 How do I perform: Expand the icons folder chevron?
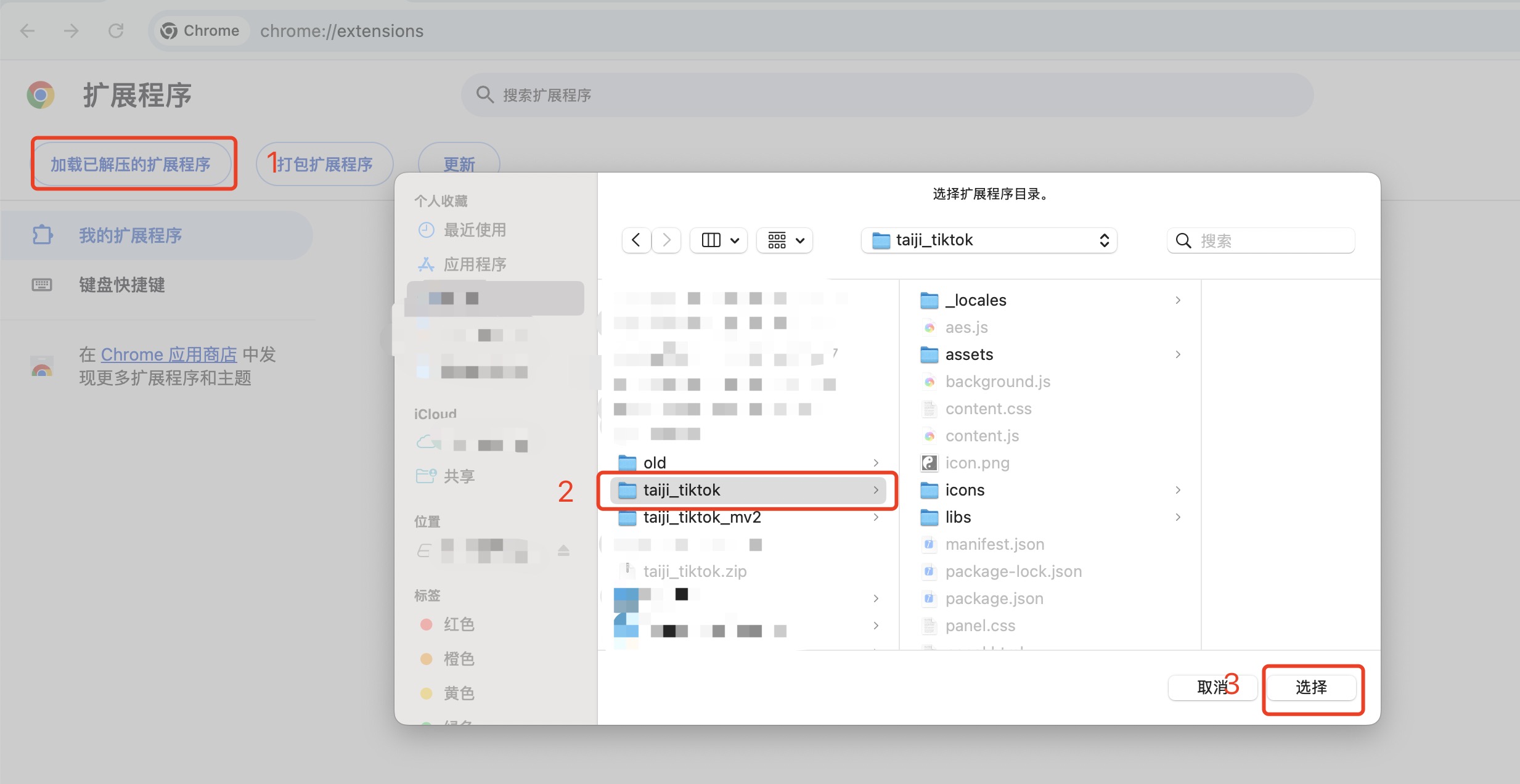pyautogui.click(x=1178, y=490)
